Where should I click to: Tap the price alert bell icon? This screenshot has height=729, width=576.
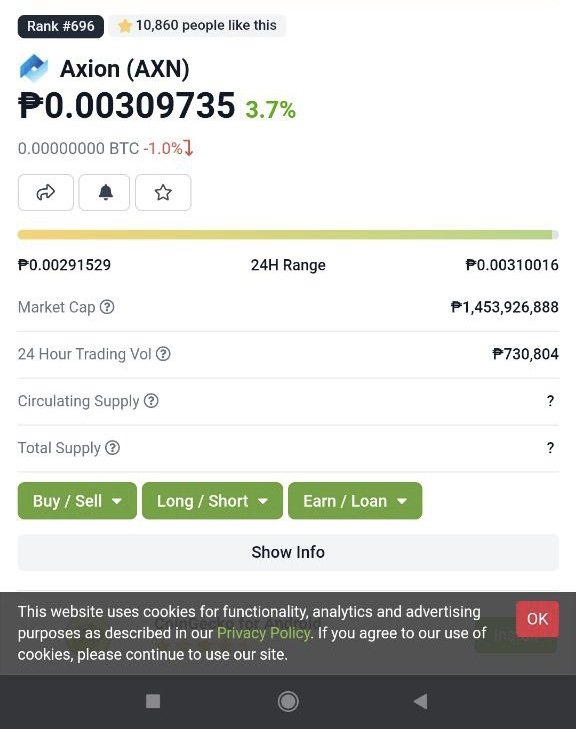(104, 192)
